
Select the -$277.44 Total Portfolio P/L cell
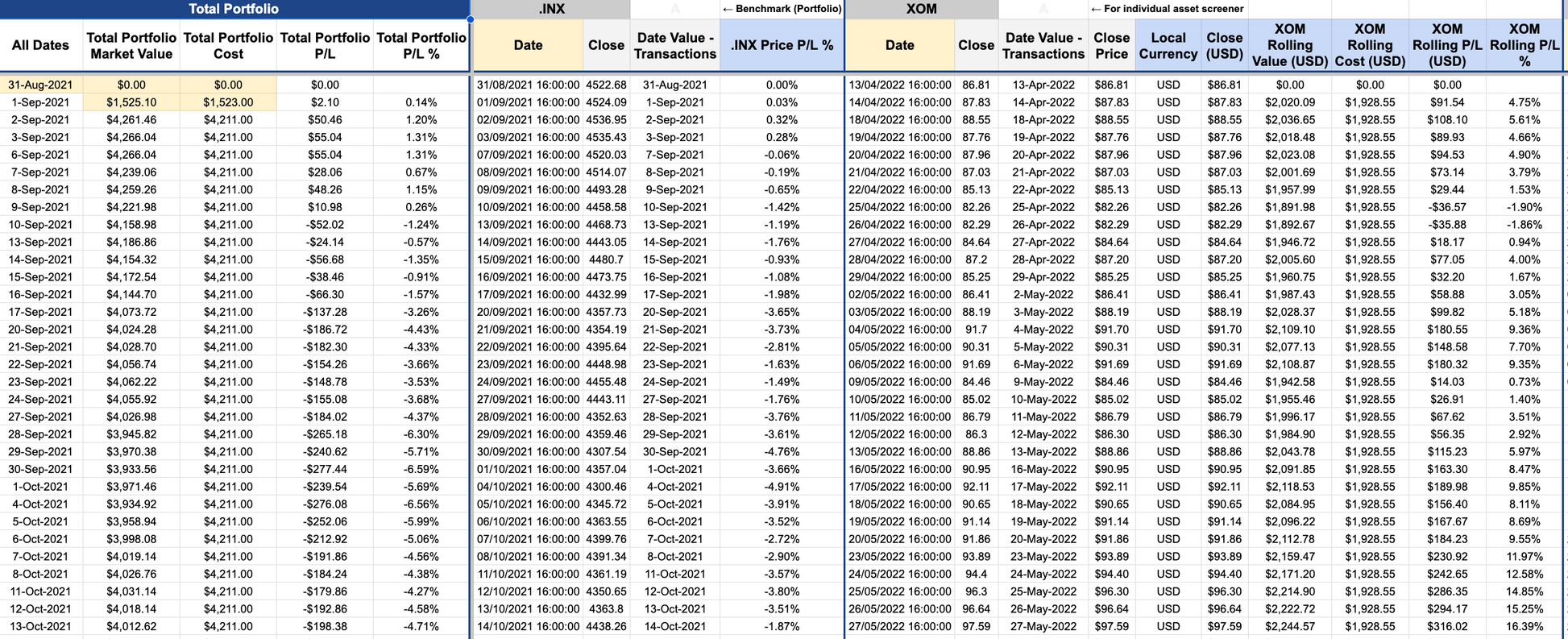[x=325, y=469]
